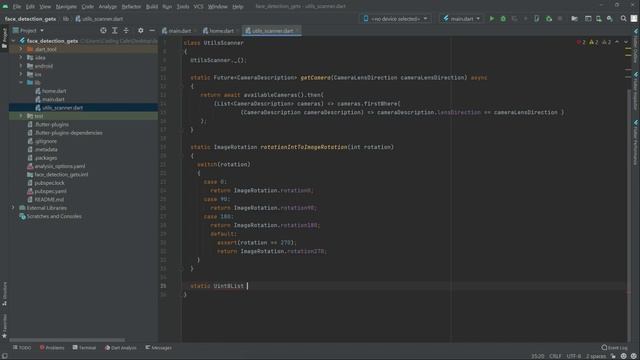The height and width of the screenshot is (360, 640).
Task: Open Flutter Outline side tool window
Action: pos(636,46)
